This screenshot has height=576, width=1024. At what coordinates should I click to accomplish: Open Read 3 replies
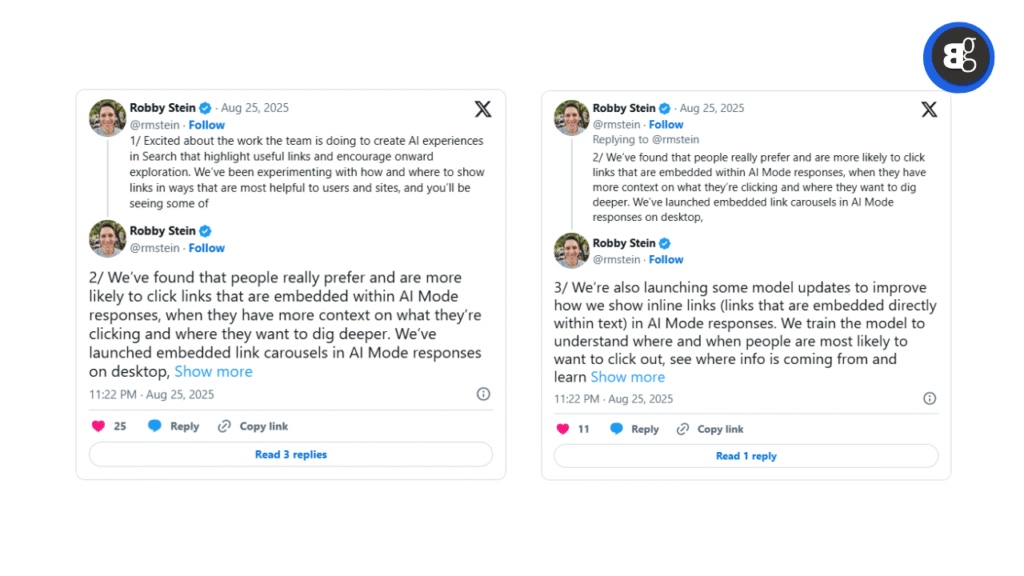point(290,454)
